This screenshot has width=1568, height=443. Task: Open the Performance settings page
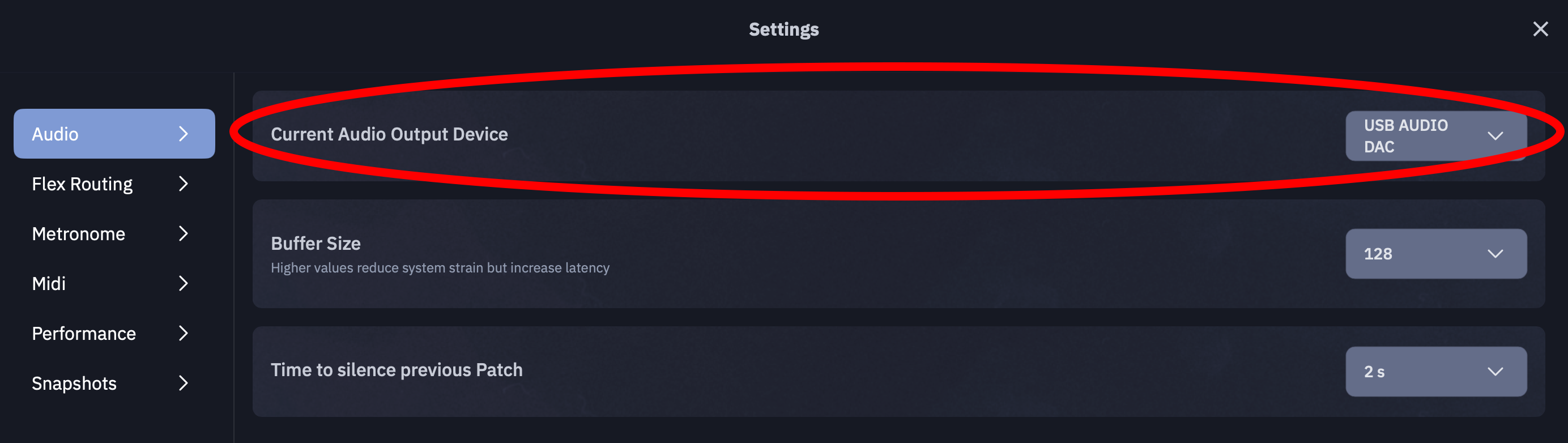click(114, 334)
